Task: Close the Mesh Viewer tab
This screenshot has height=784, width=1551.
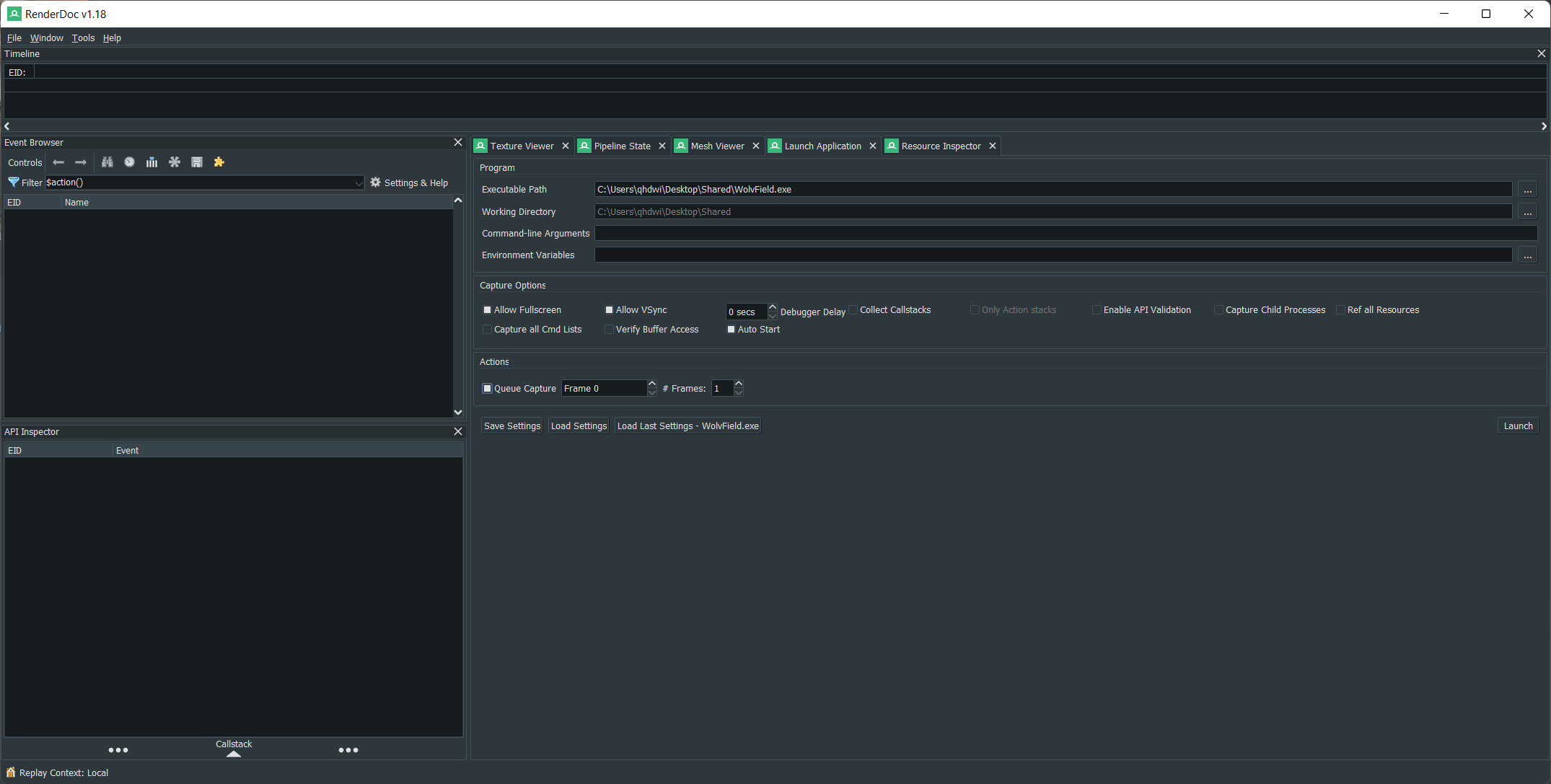Action: click(756, 146)
